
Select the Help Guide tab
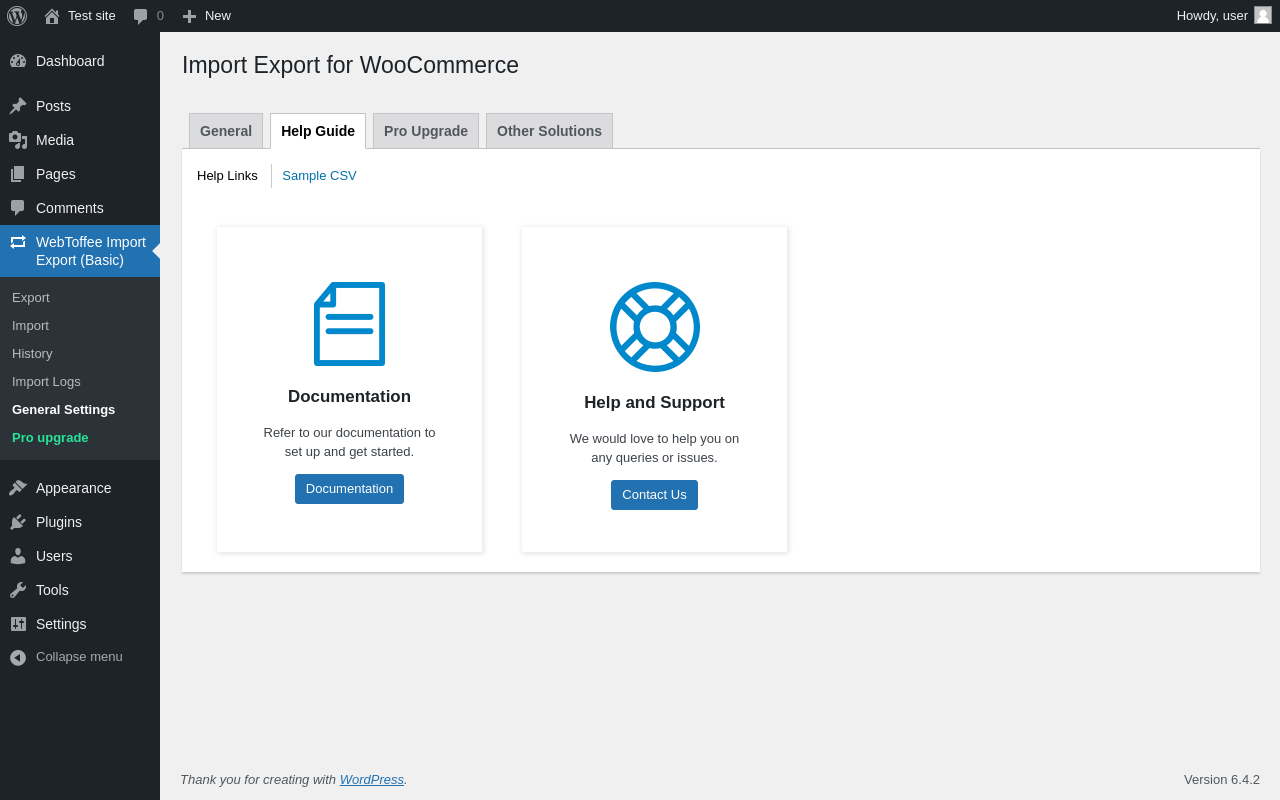[318, 131]
